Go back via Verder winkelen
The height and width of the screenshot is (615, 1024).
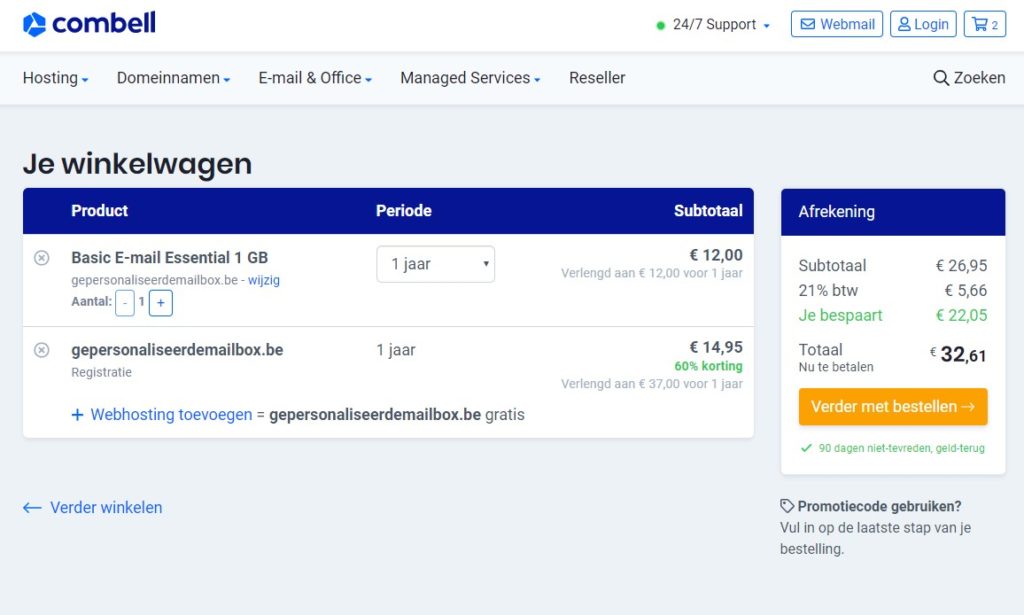93,507
